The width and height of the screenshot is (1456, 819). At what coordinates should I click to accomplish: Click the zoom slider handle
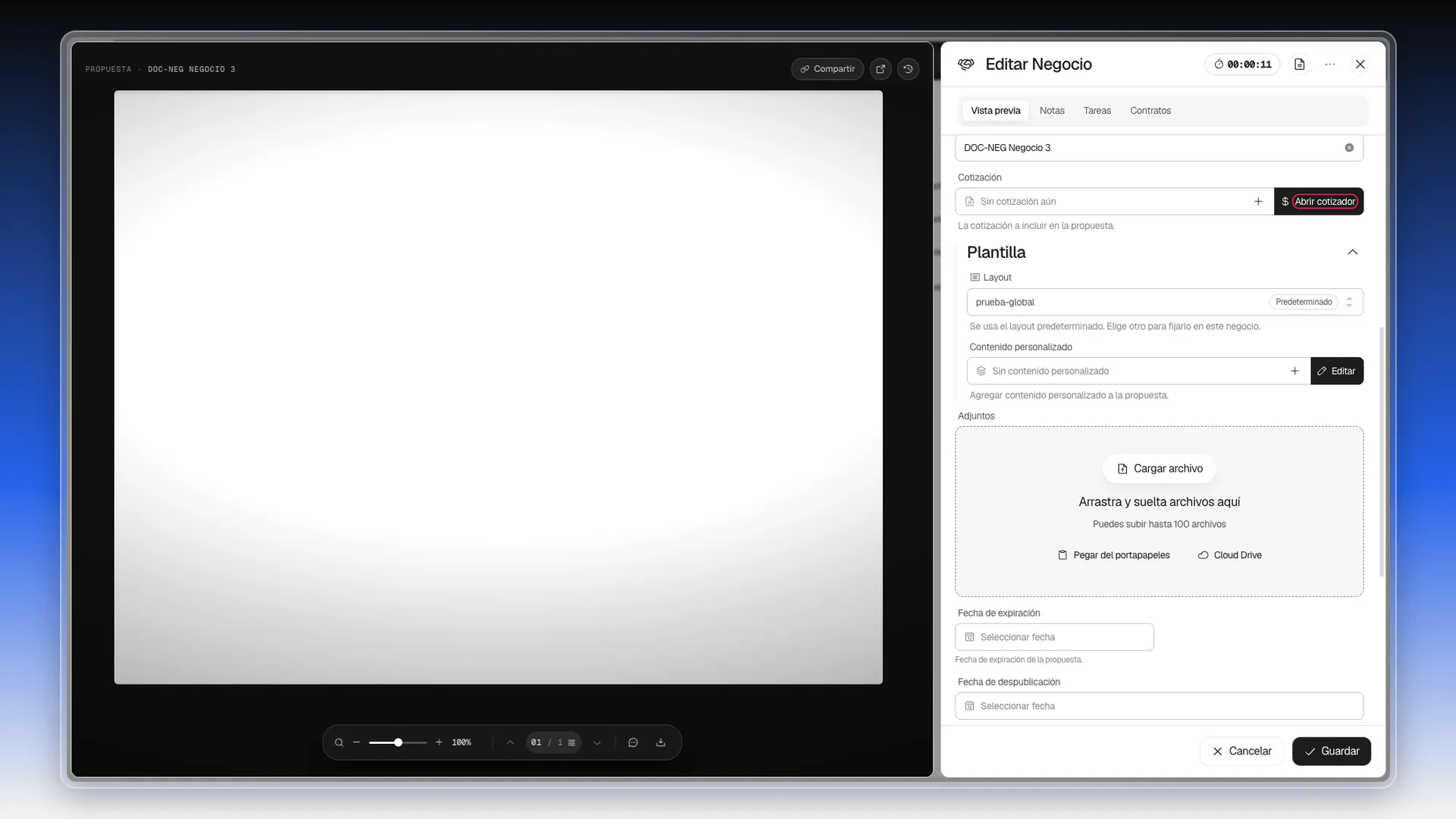pyautogui.click(x=398, y=742)
